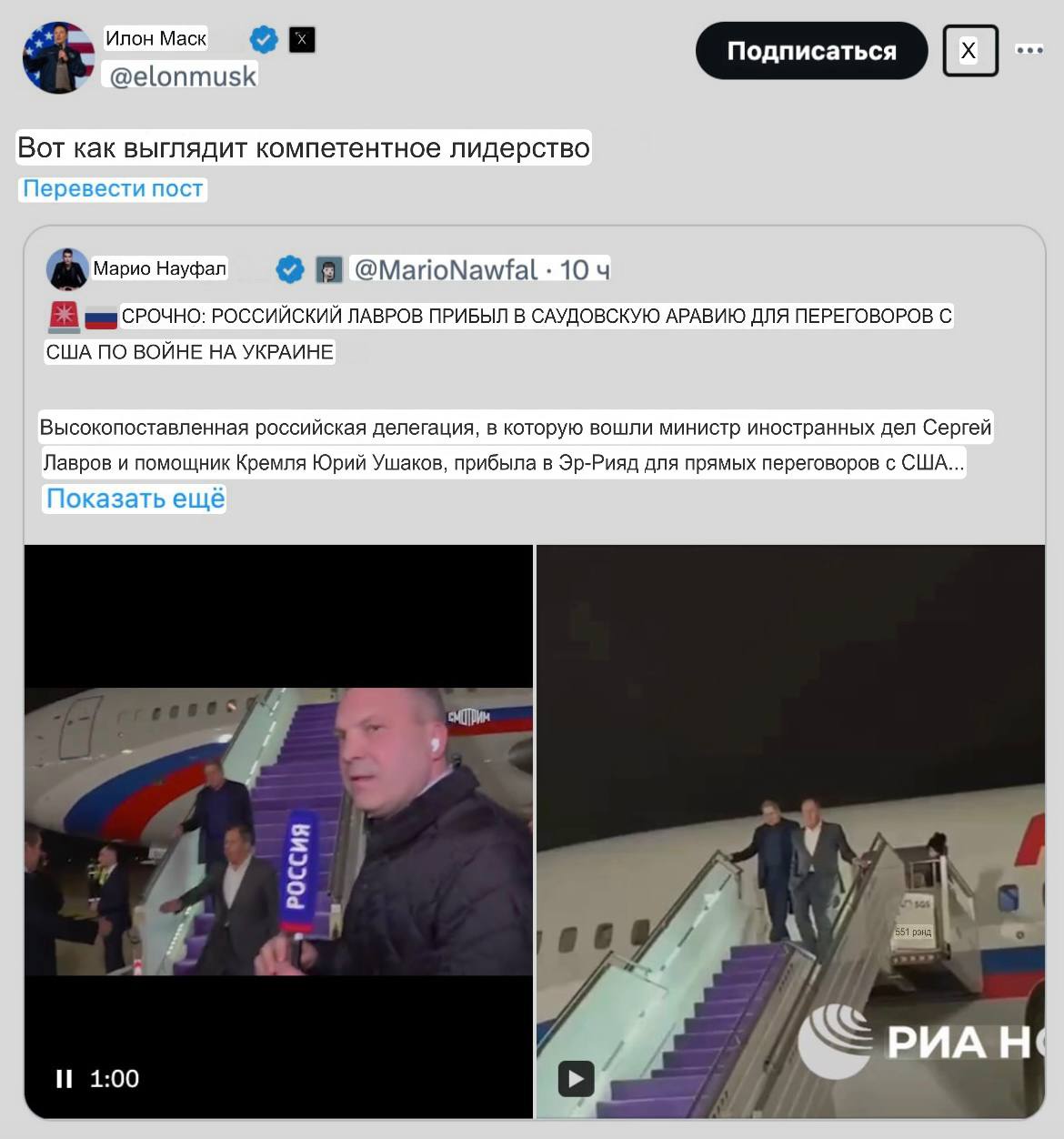Click the 1:00 video time indicator
1064x1139 pixels.
point(115,1079)
